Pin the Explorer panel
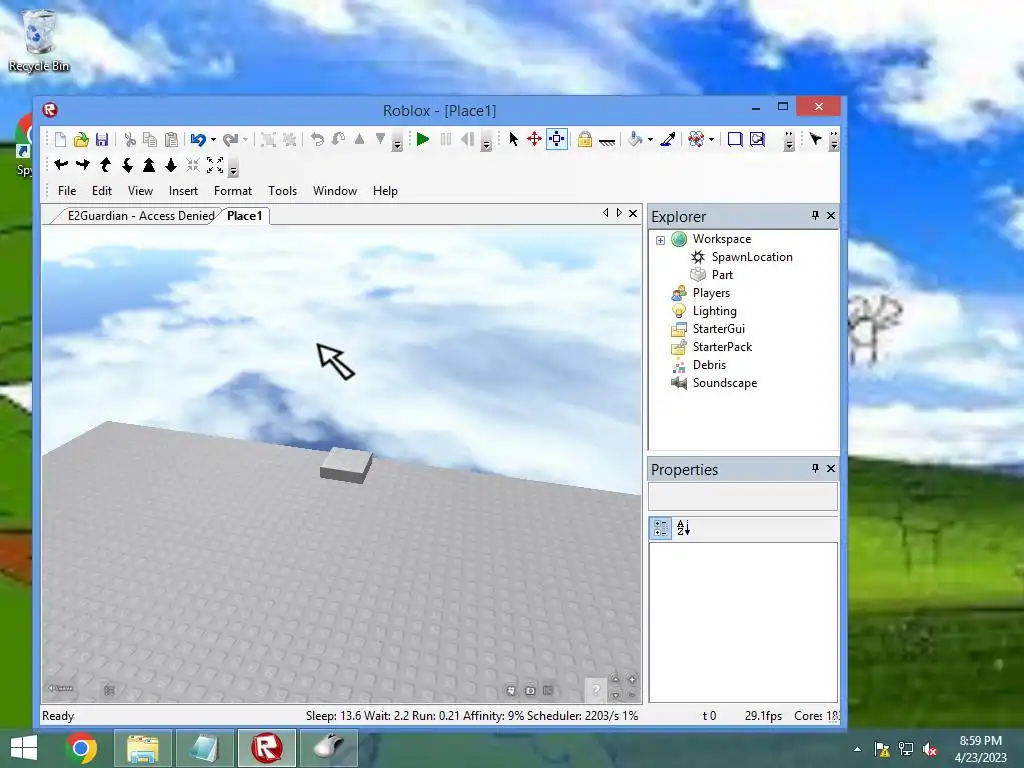The image size is (1024, 768). [815, 216]
